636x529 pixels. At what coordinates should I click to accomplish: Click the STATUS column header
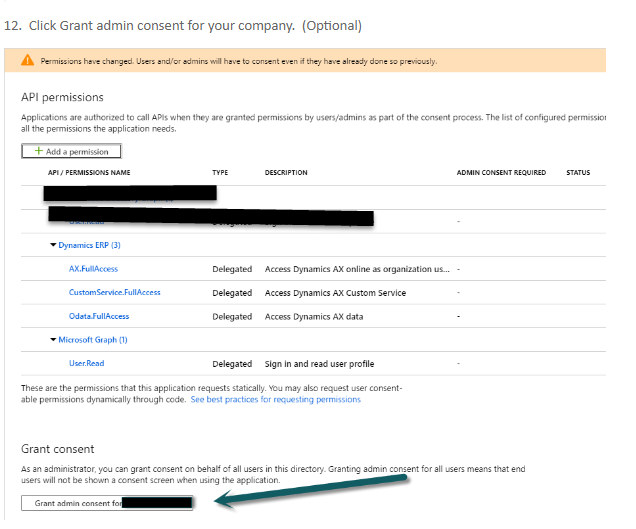click(x=578, y=172)
